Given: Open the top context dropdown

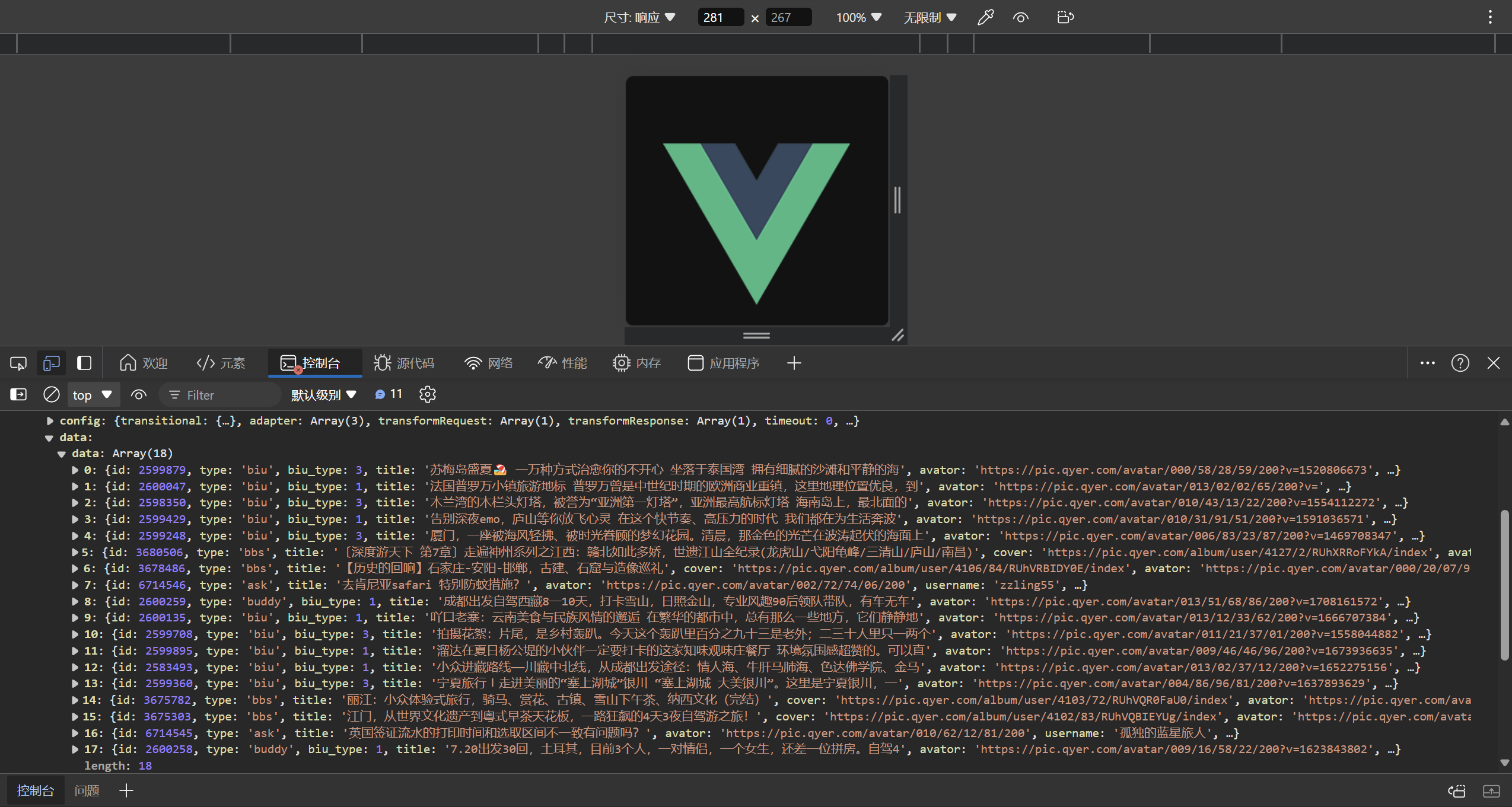Looking at the screenshot, I should pos(93,394).
